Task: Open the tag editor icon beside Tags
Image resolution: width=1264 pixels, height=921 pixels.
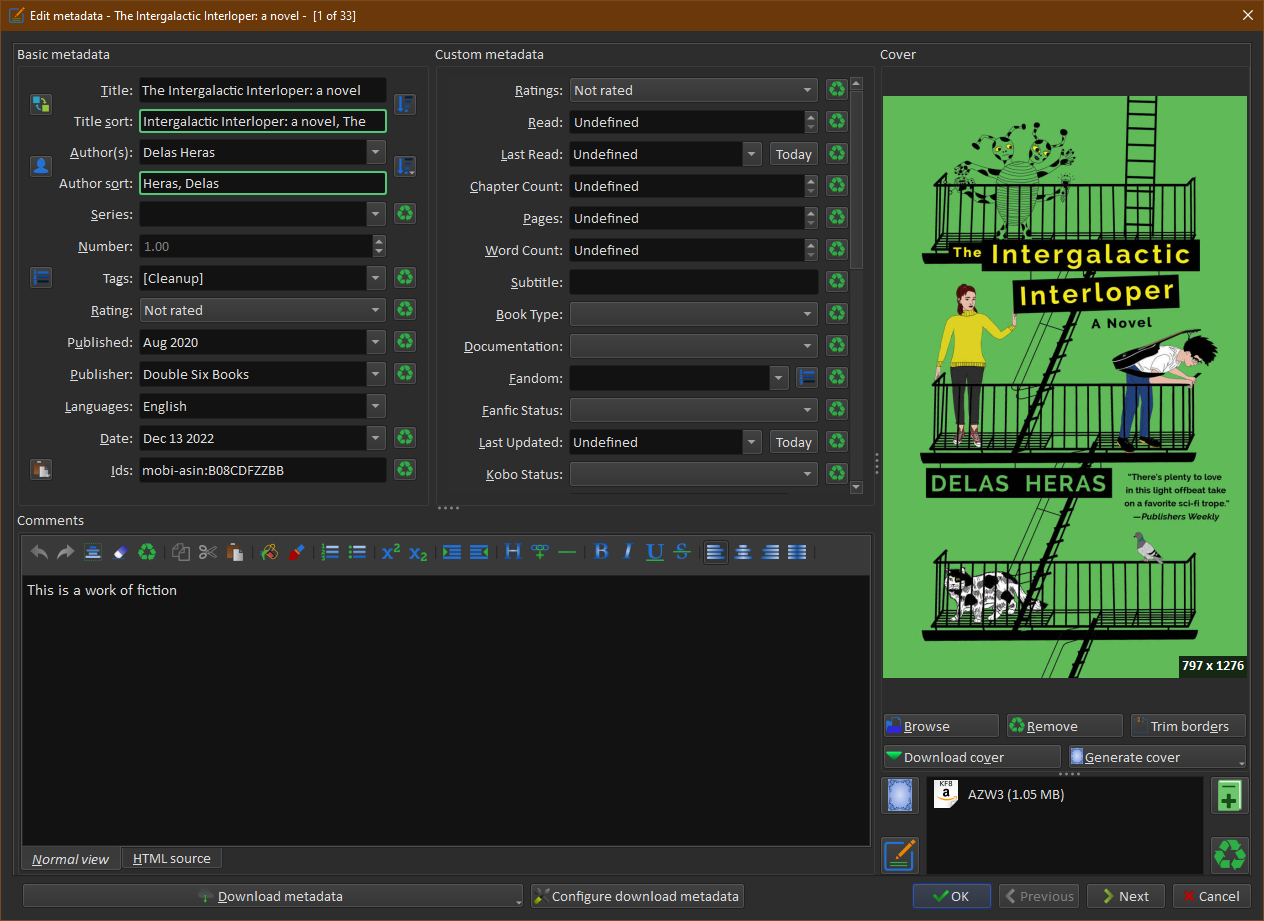Action: (41, 278)
